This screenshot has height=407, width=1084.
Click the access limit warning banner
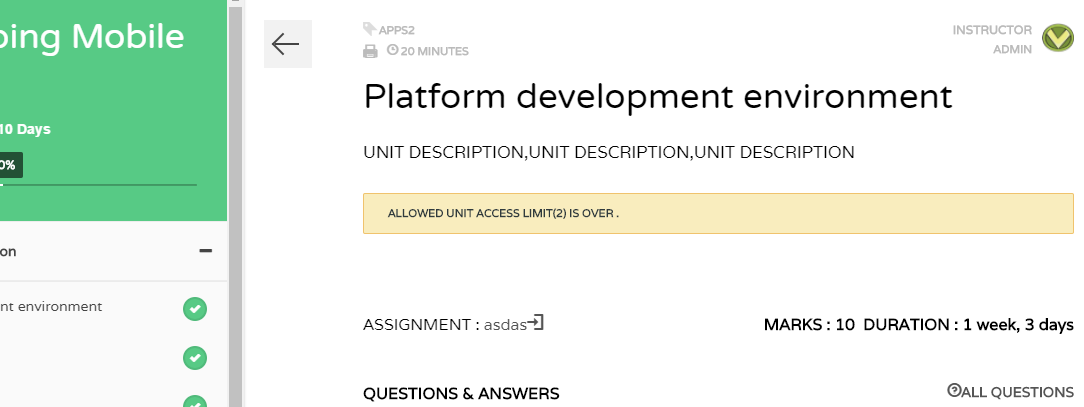pyautogui.click(x=718, y=214)
